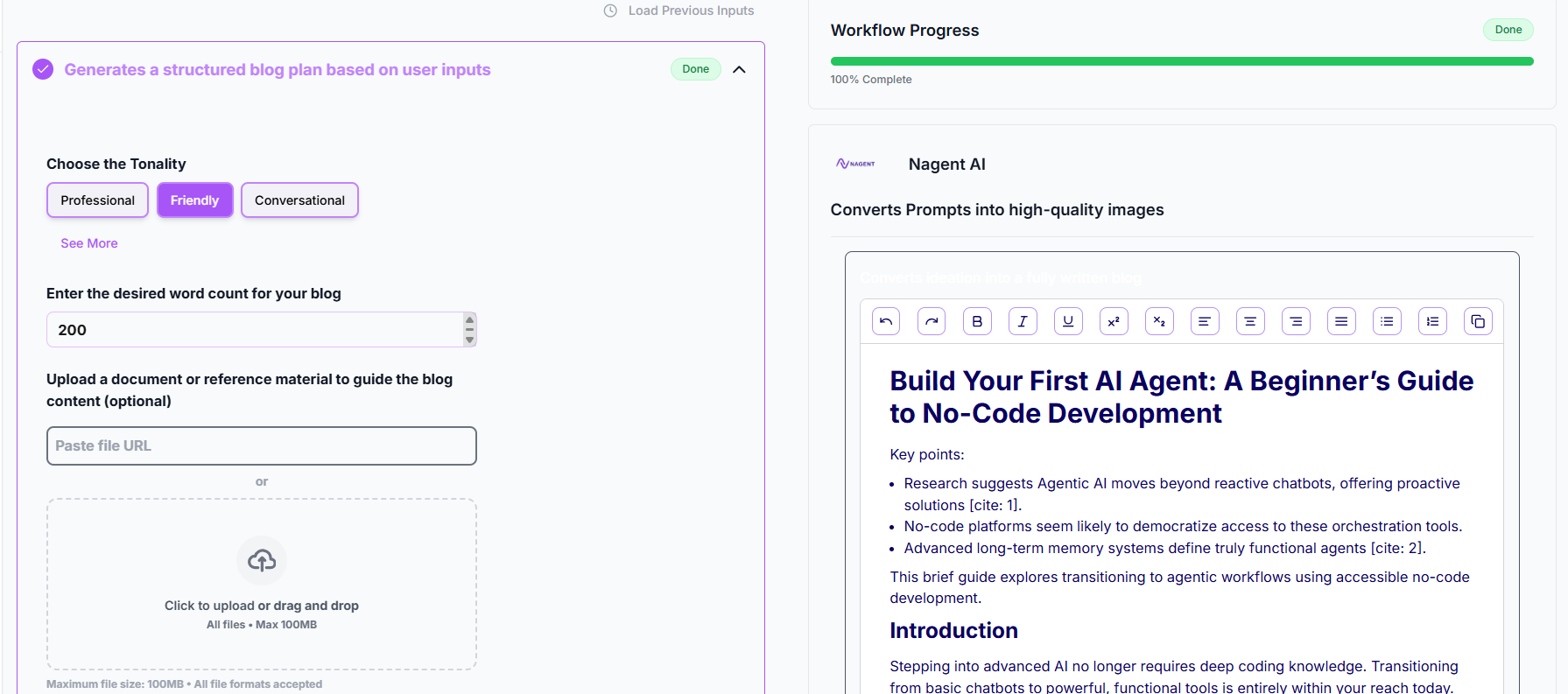This screenshot has height=694, width=1568.
Task: Click the Choose the Tonality label
Action: (x=116, y=165)
